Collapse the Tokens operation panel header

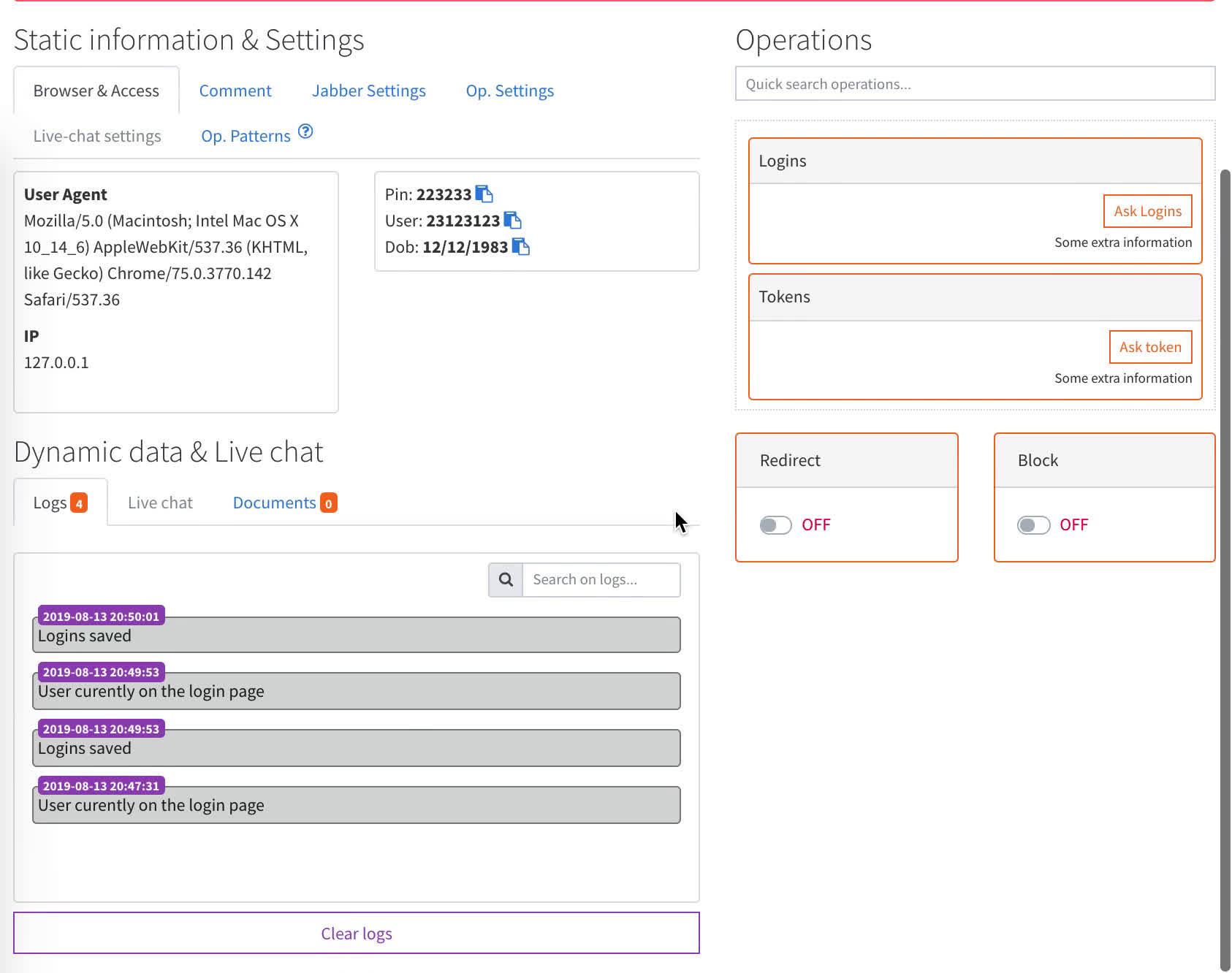click(x=975, y=297)
